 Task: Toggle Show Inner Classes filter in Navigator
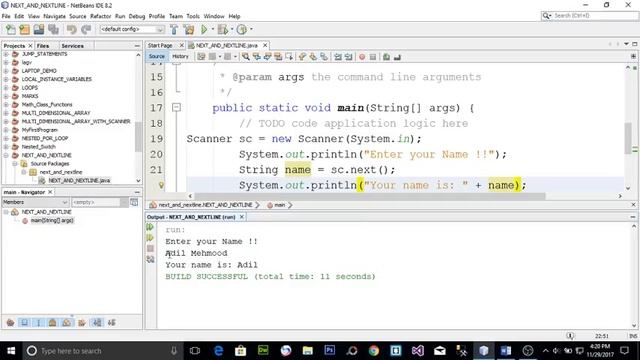[67, 323]
